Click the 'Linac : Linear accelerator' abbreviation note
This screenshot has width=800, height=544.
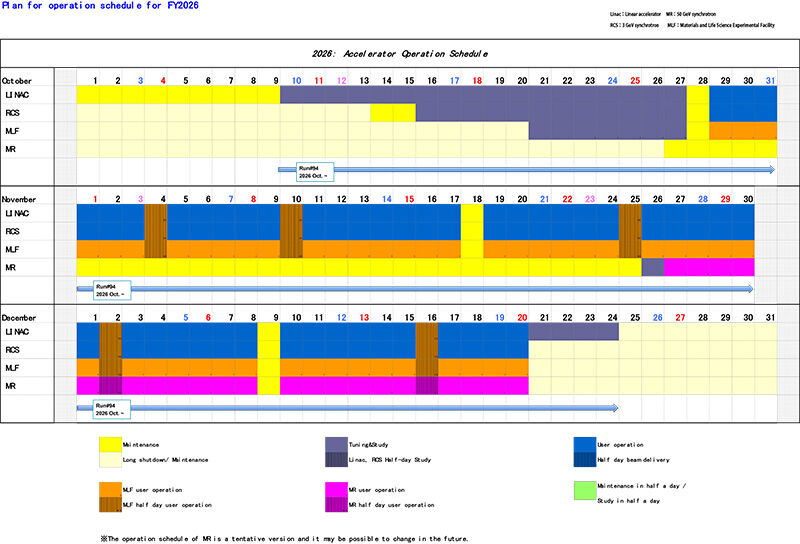(635, 14)
